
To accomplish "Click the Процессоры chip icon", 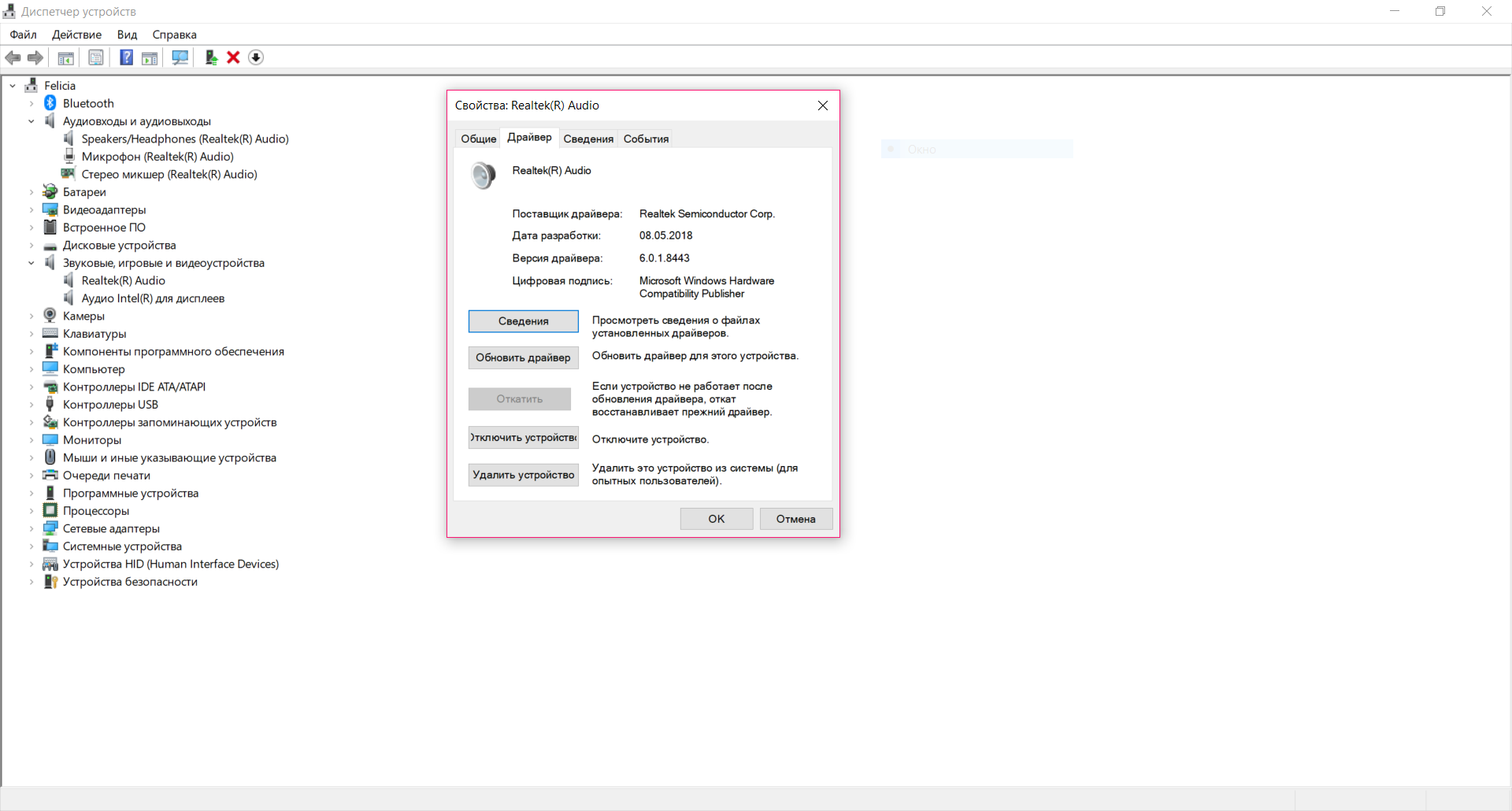I will pos(50,510).
